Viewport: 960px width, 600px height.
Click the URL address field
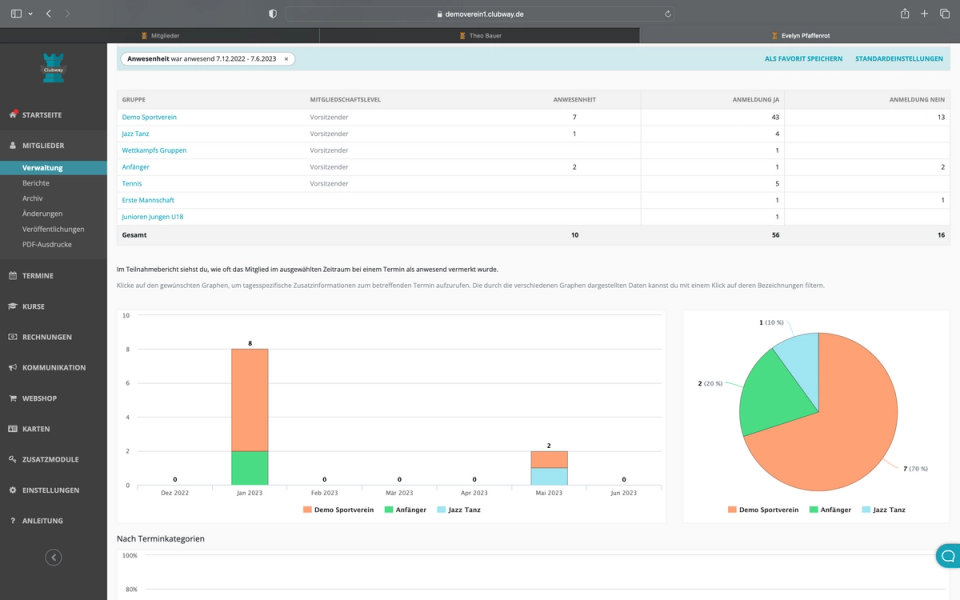[480, 13]
